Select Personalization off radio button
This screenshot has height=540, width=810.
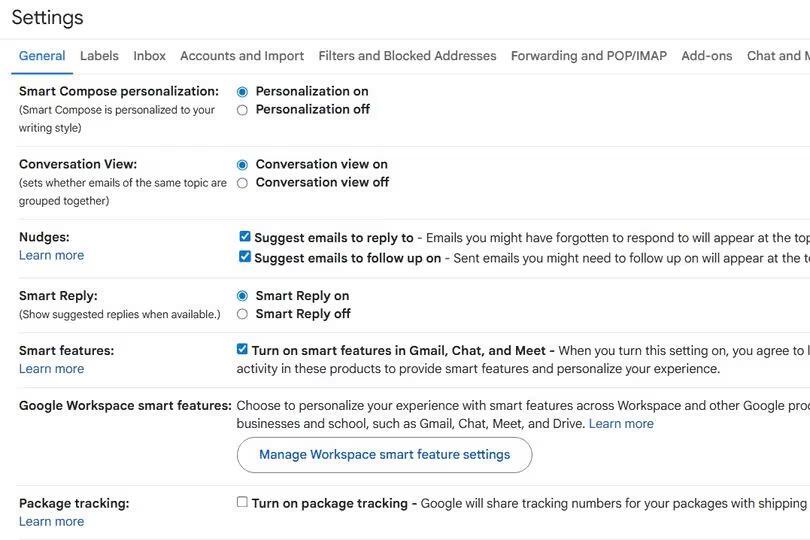pos(242,110)
